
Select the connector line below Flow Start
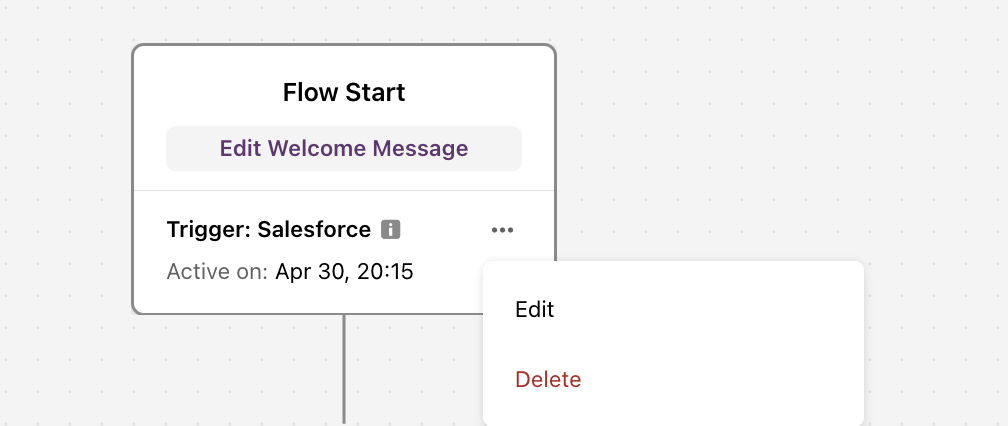[x=344, y=369]
